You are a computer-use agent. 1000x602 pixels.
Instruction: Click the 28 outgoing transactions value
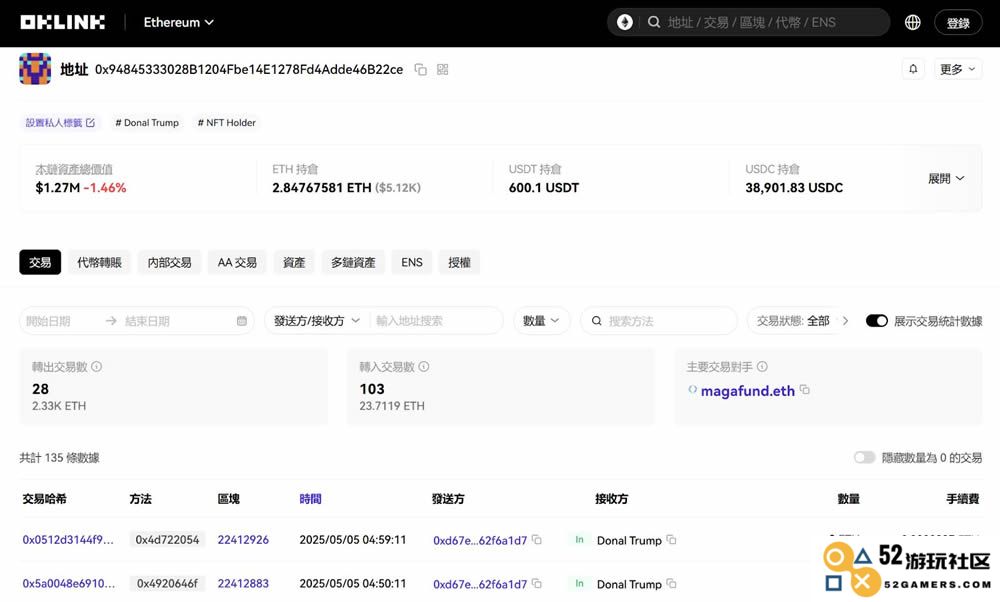pyautogui.click(x=40, y=389)
